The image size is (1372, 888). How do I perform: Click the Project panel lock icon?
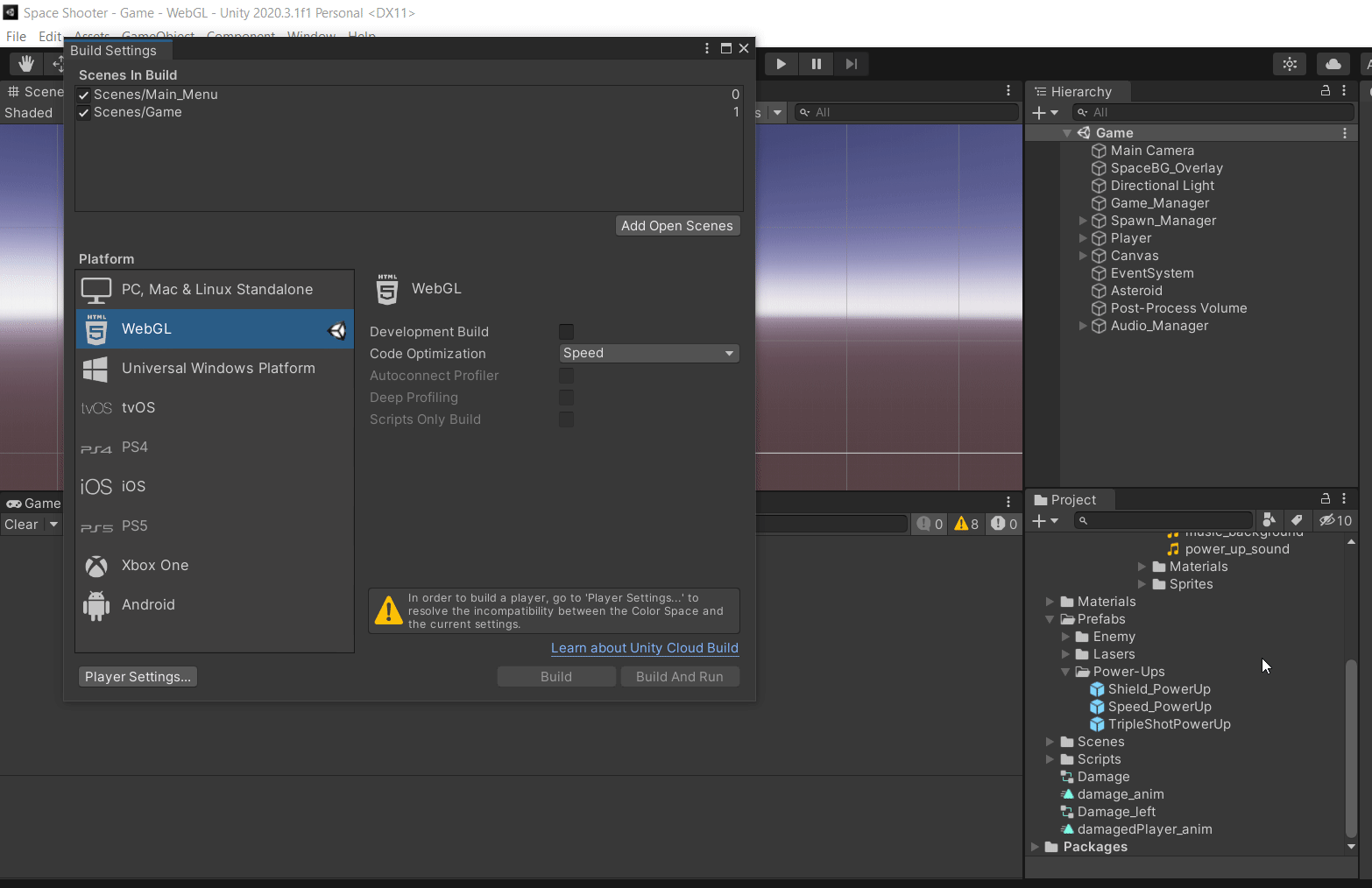[1326, 498]
